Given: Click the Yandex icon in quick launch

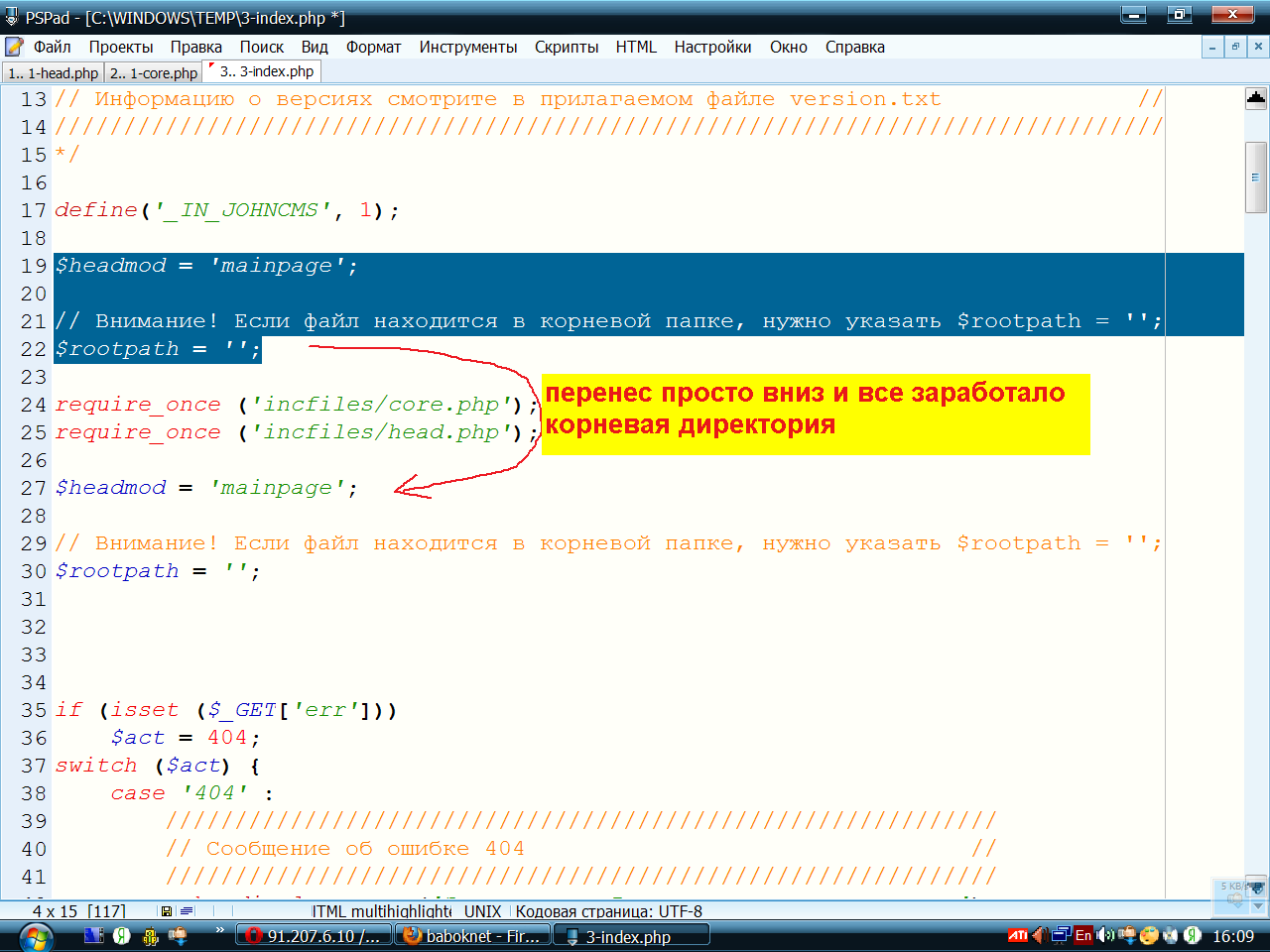Looking at the screenshot, I should click(122, 935).
